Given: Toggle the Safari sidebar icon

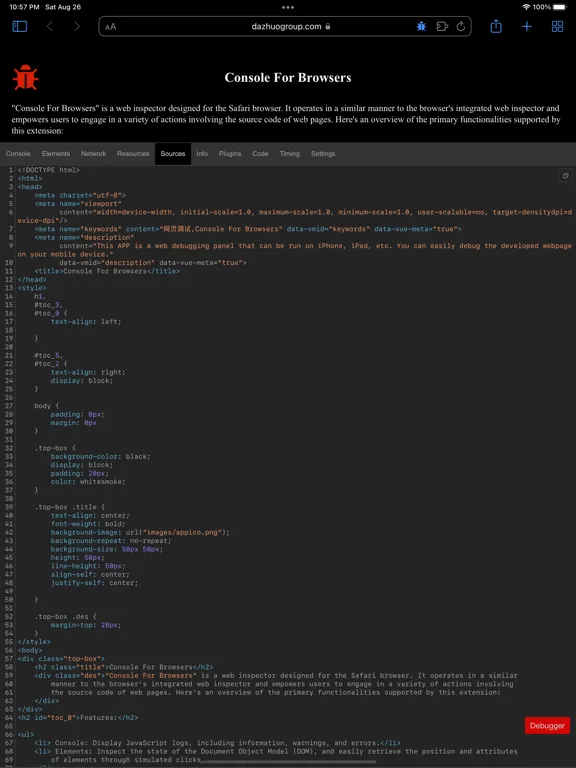Looking at the screenshot, I should [20, 26].
